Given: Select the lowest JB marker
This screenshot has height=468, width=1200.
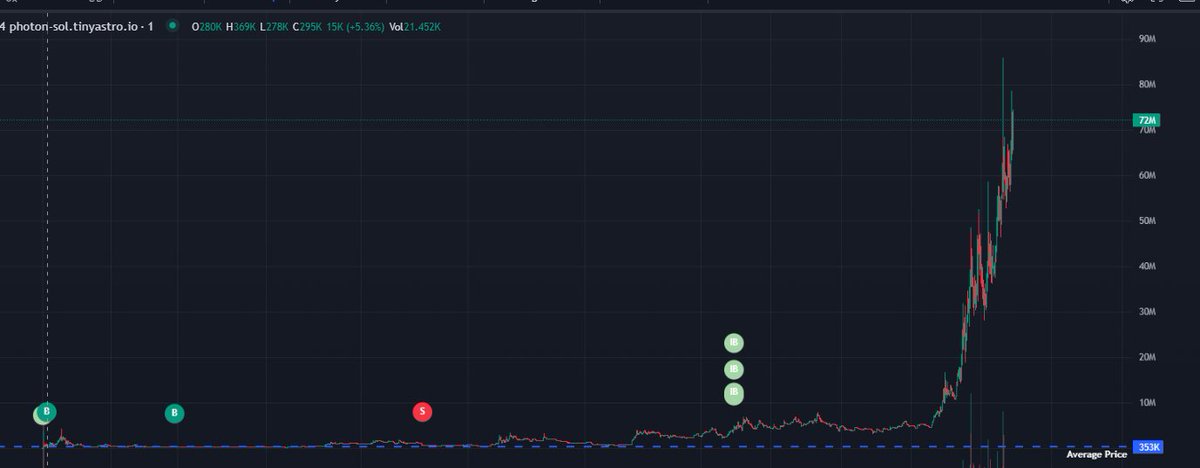Looking at the screenshot, I should pyautogui.click(x=734, y=393).
